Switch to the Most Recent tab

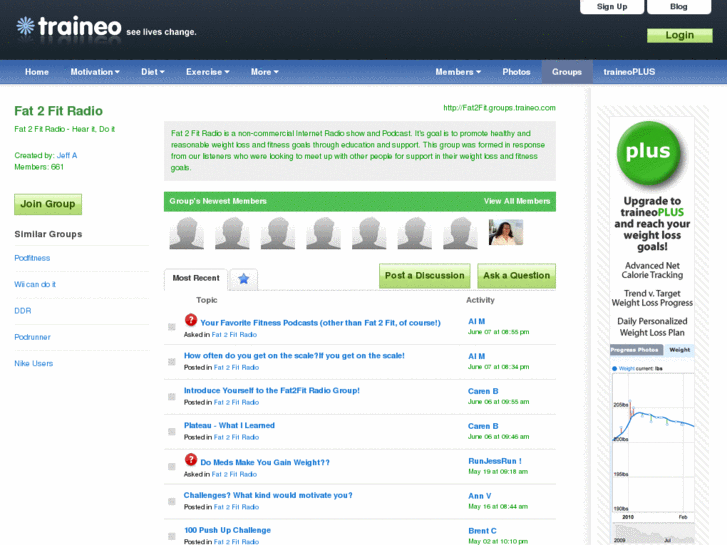pos(196,278)
